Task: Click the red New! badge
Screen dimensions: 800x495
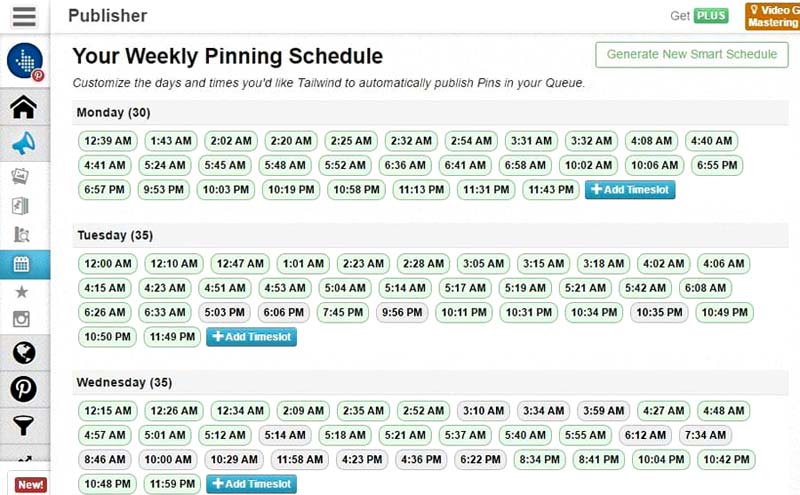Action: (x=31, y=485)
